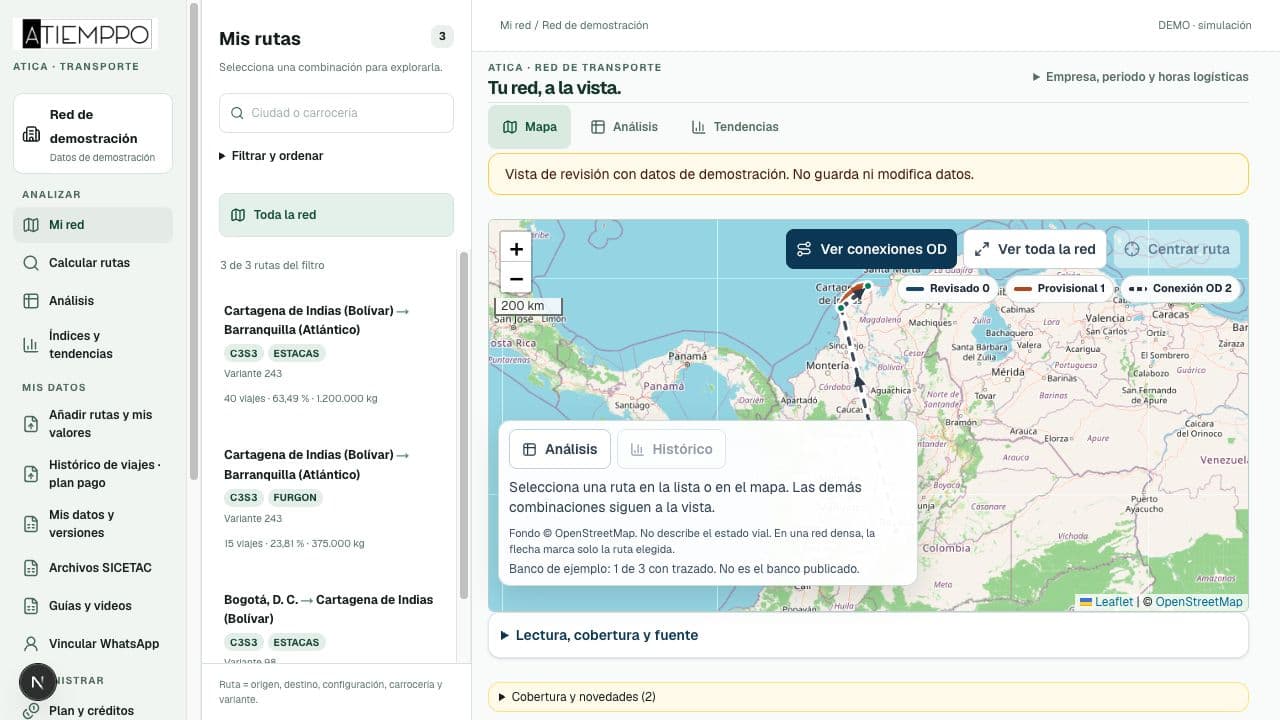Select Cartagena → Barranquilla ESTACAS route
The image size is (1280, 720).
(x=336, y=354)
